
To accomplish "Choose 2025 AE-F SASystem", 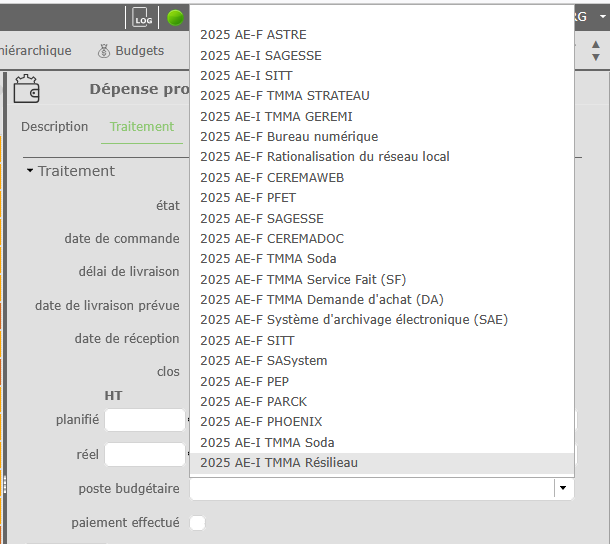I will (382, 361).
